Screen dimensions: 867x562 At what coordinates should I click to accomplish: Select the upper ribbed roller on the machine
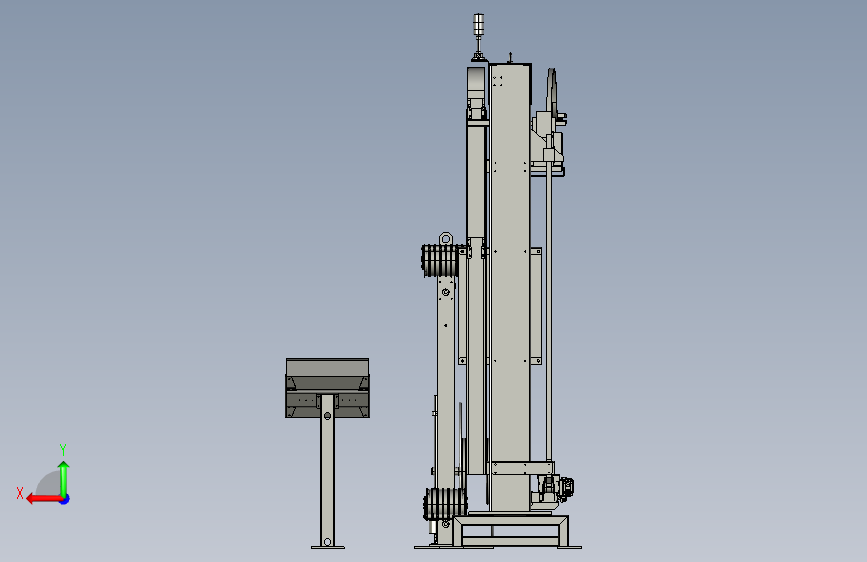tap(441, 261)
